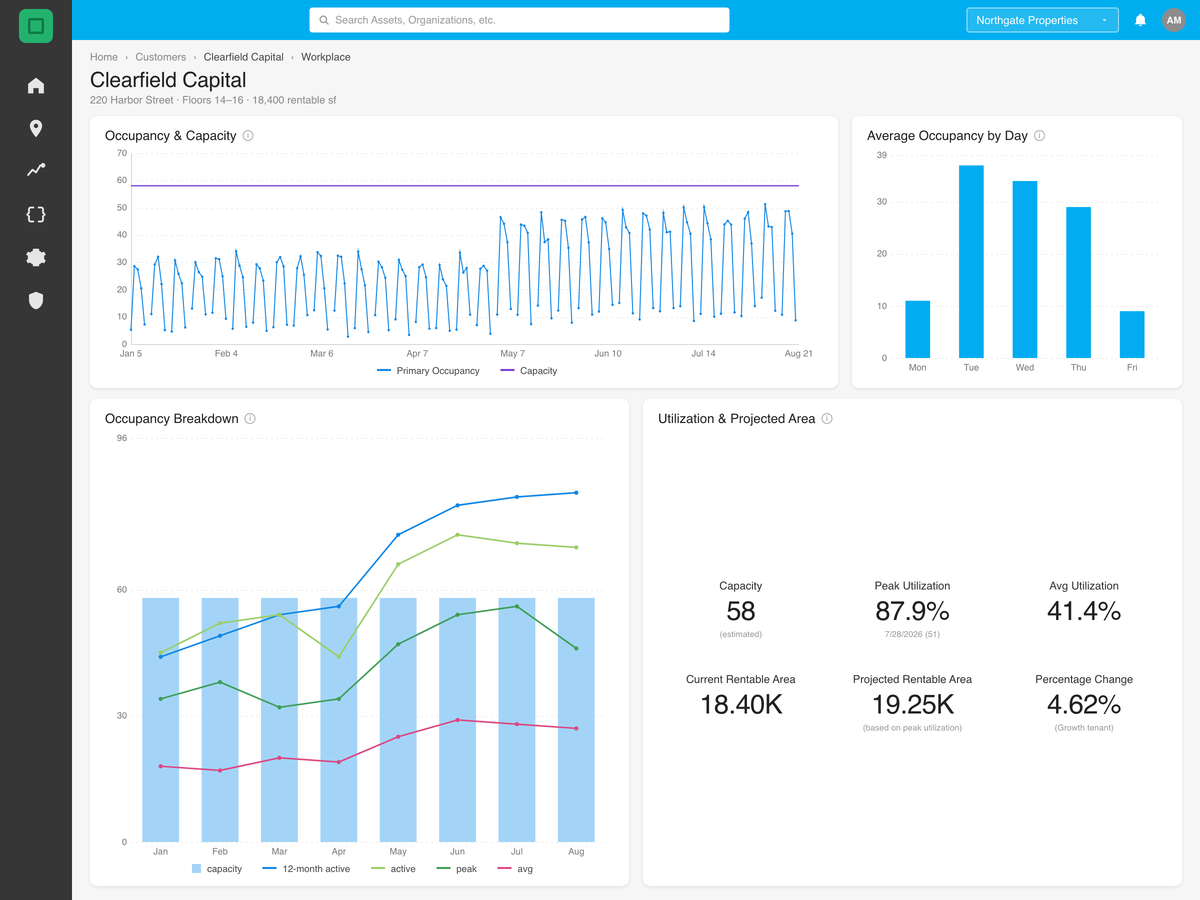Click the (Growth tenant) label
Image resolution: width=1200 pixels, height=900 pixels.
click(1084, 728)
